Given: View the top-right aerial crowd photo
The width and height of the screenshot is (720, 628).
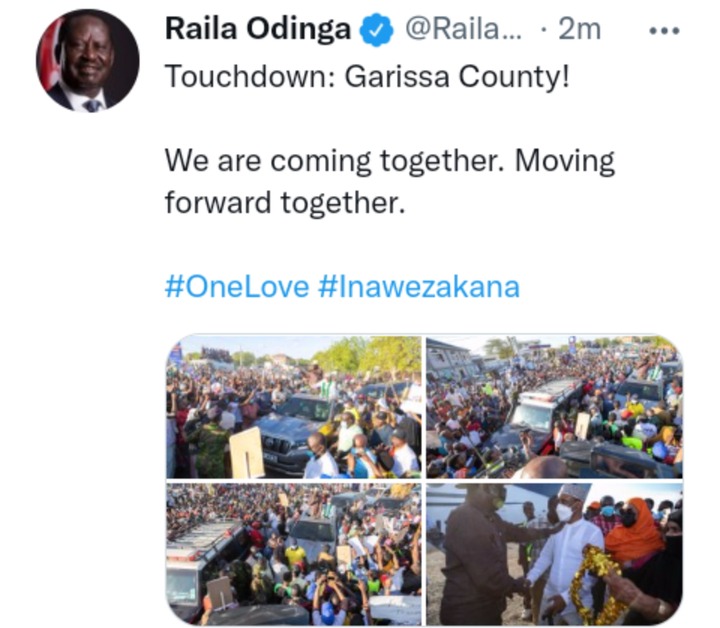Looking at the screenshot, I should coord(554,406).
